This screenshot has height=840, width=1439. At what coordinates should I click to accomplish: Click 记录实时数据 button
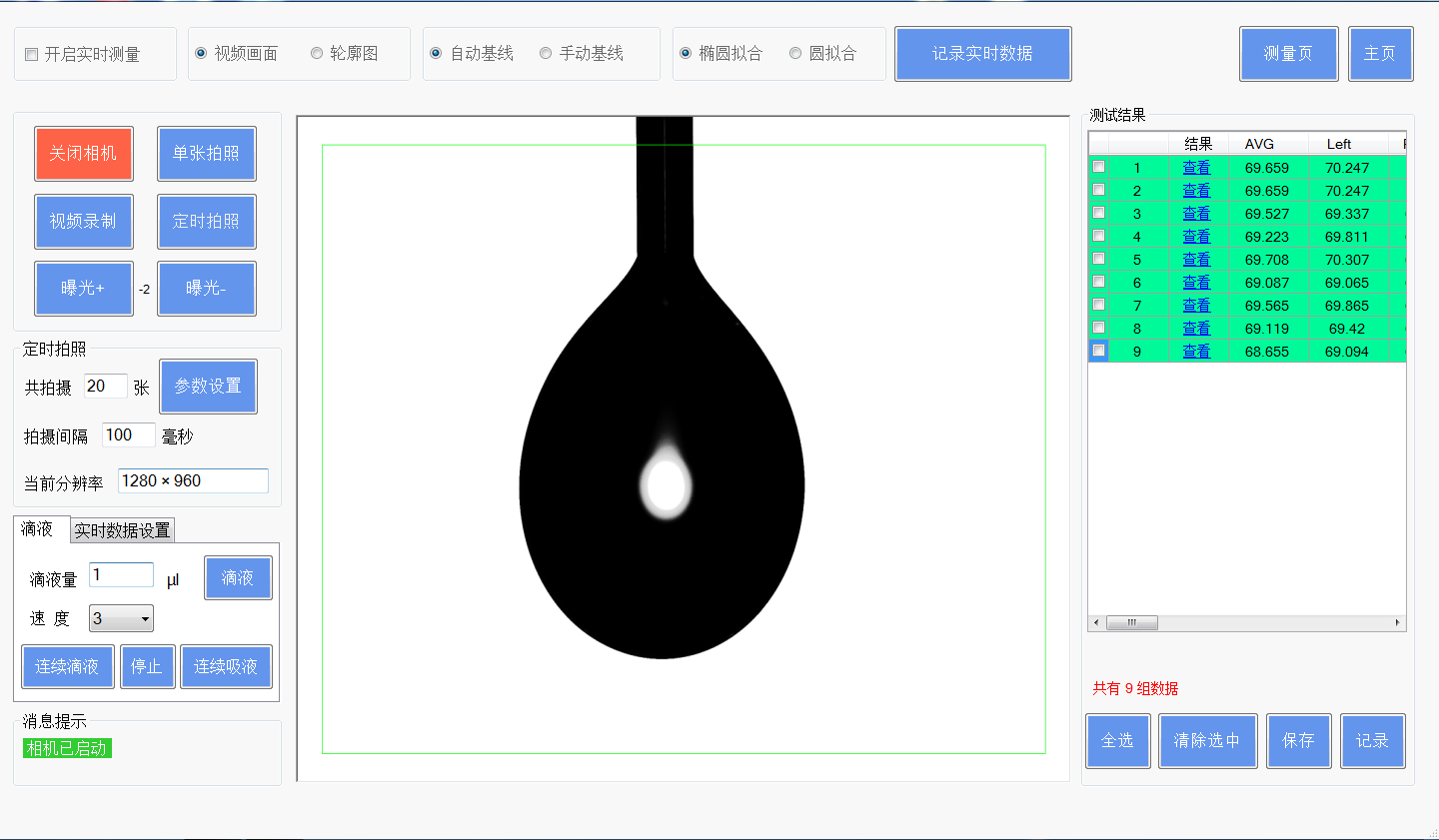982,54
